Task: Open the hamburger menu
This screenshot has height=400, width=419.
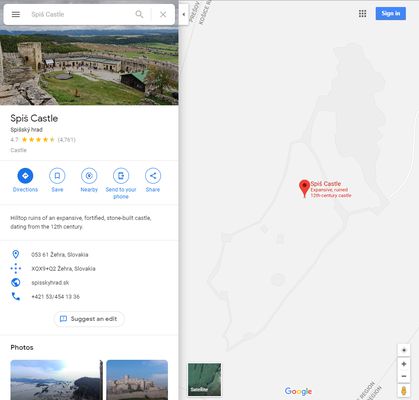Action: [x=16, y=14]
